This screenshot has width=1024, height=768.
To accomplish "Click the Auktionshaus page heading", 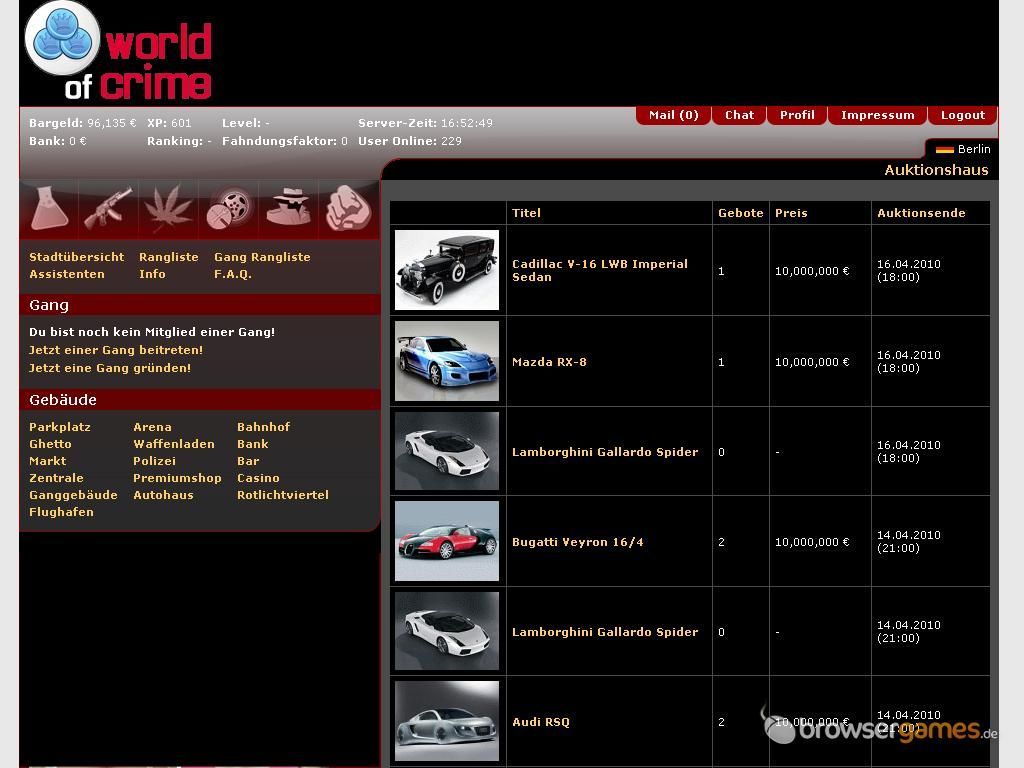I will [x=936, y=170].
